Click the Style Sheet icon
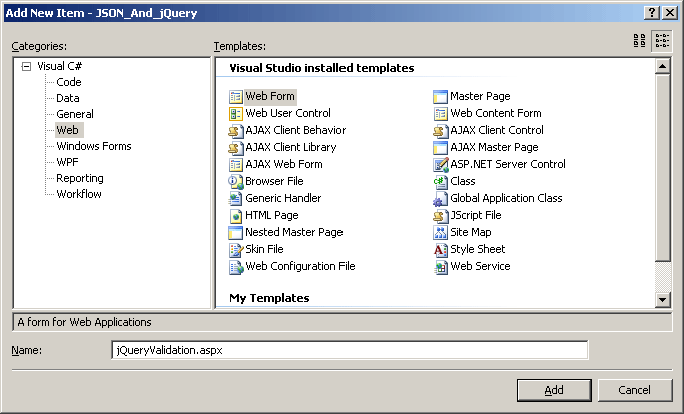Viewport: 684px width, 414px height. tap(441, 250)
